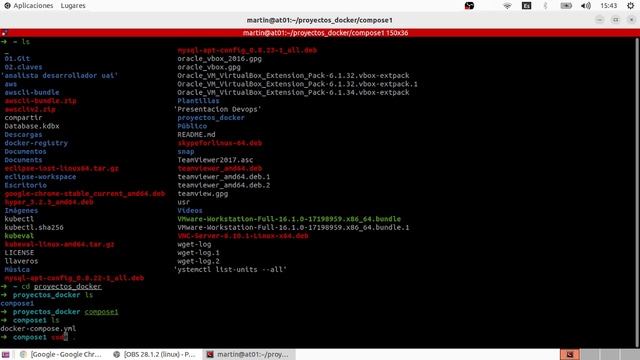
Task: Click 'skypeforlinux-64.deb' file name
Action: pyautogui.click(x=220, y=143)
